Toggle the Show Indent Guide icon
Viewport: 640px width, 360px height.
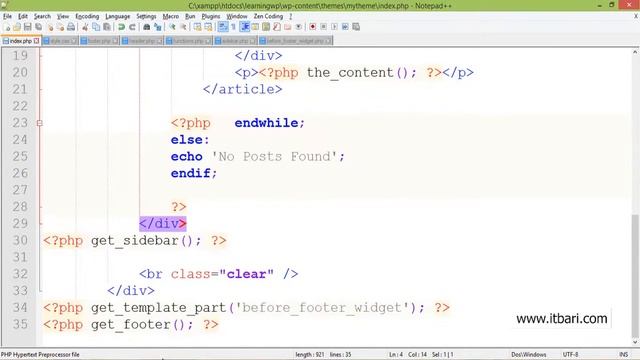245,27
